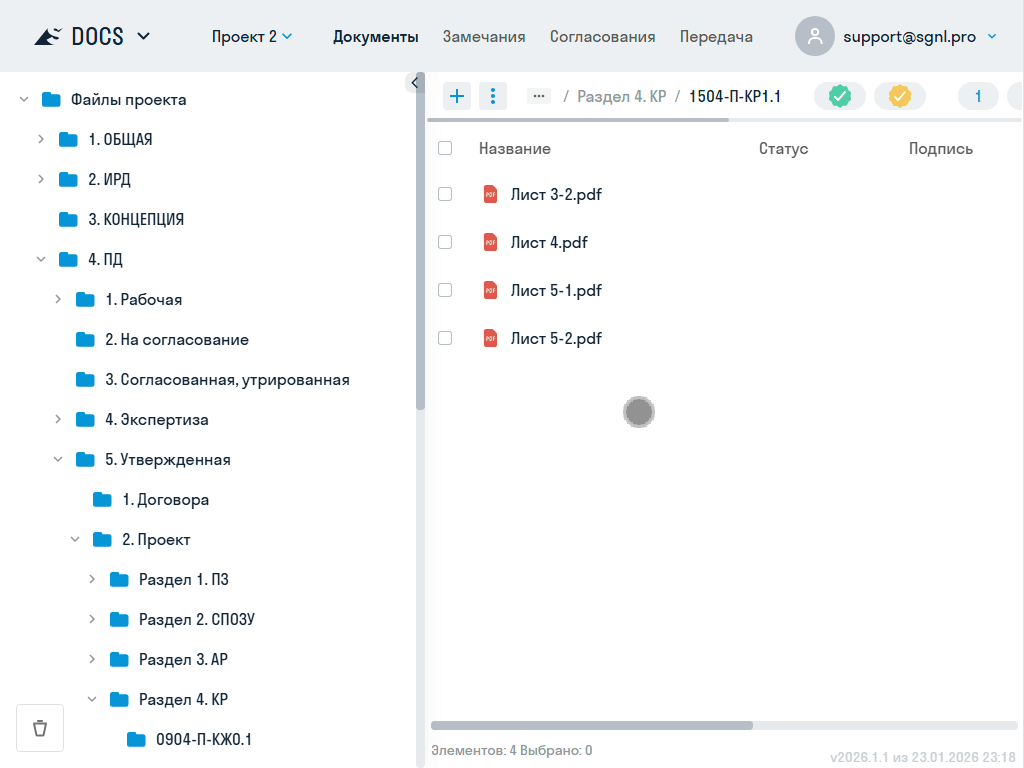This screenshot has height=768, width=1024.
Task: Toggle the select-all checkbox in header
Action: pyautogui.click(x=445, y=148)
